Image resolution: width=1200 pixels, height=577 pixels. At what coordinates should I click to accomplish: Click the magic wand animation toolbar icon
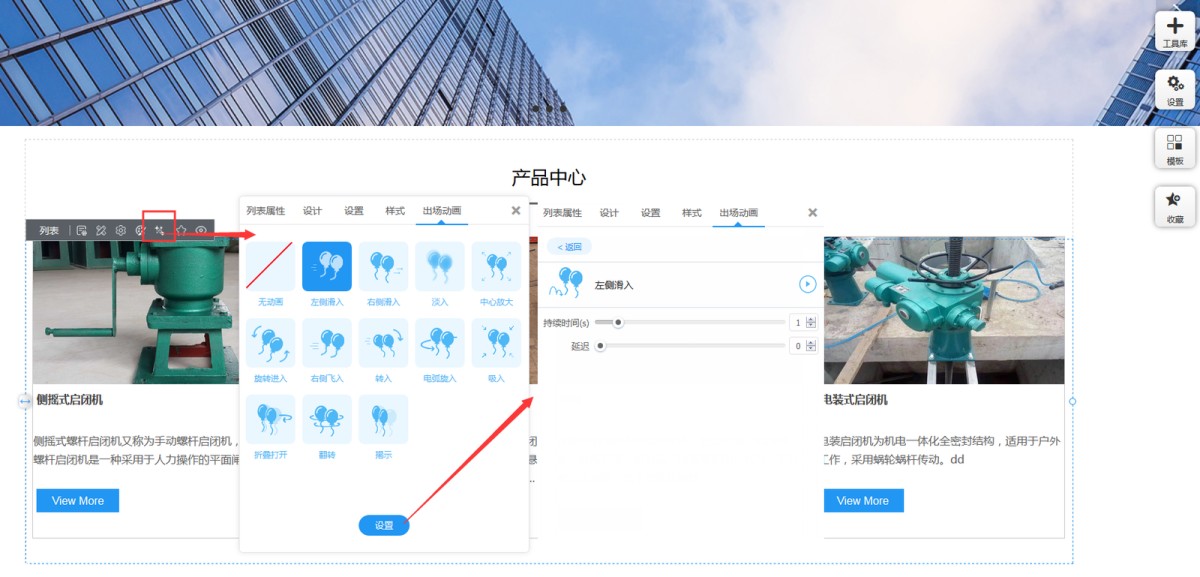pos(159,230)
